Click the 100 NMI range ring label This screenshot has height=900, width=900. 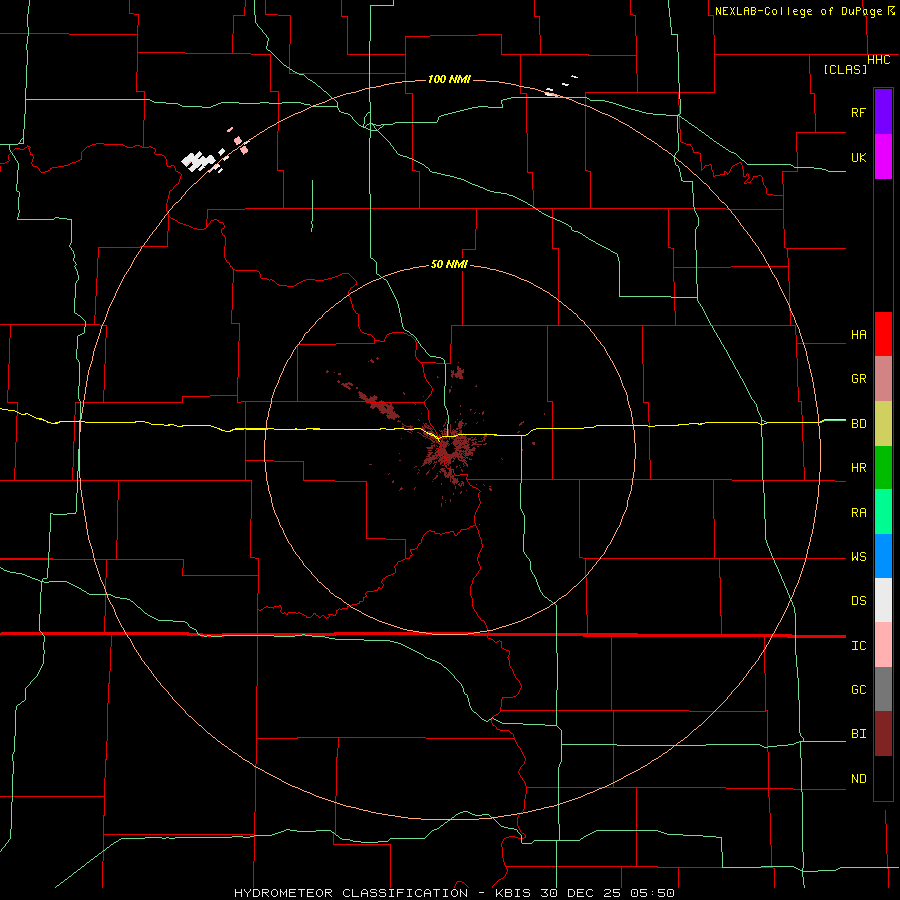pos(449,79)
